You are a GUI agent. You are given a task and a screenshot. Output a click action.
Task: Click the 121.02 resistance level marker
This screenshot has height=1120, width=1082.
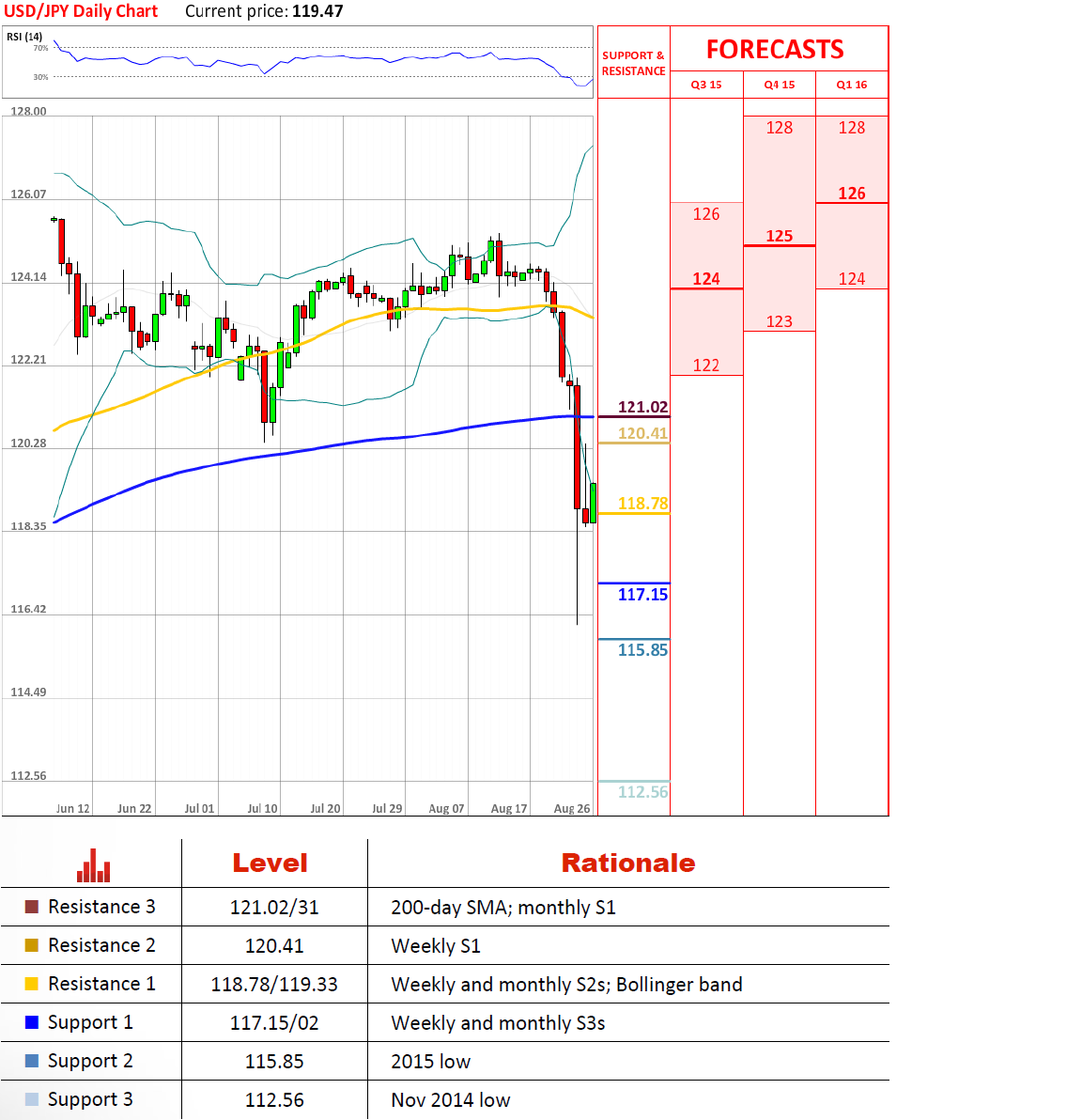coord(642,407)
